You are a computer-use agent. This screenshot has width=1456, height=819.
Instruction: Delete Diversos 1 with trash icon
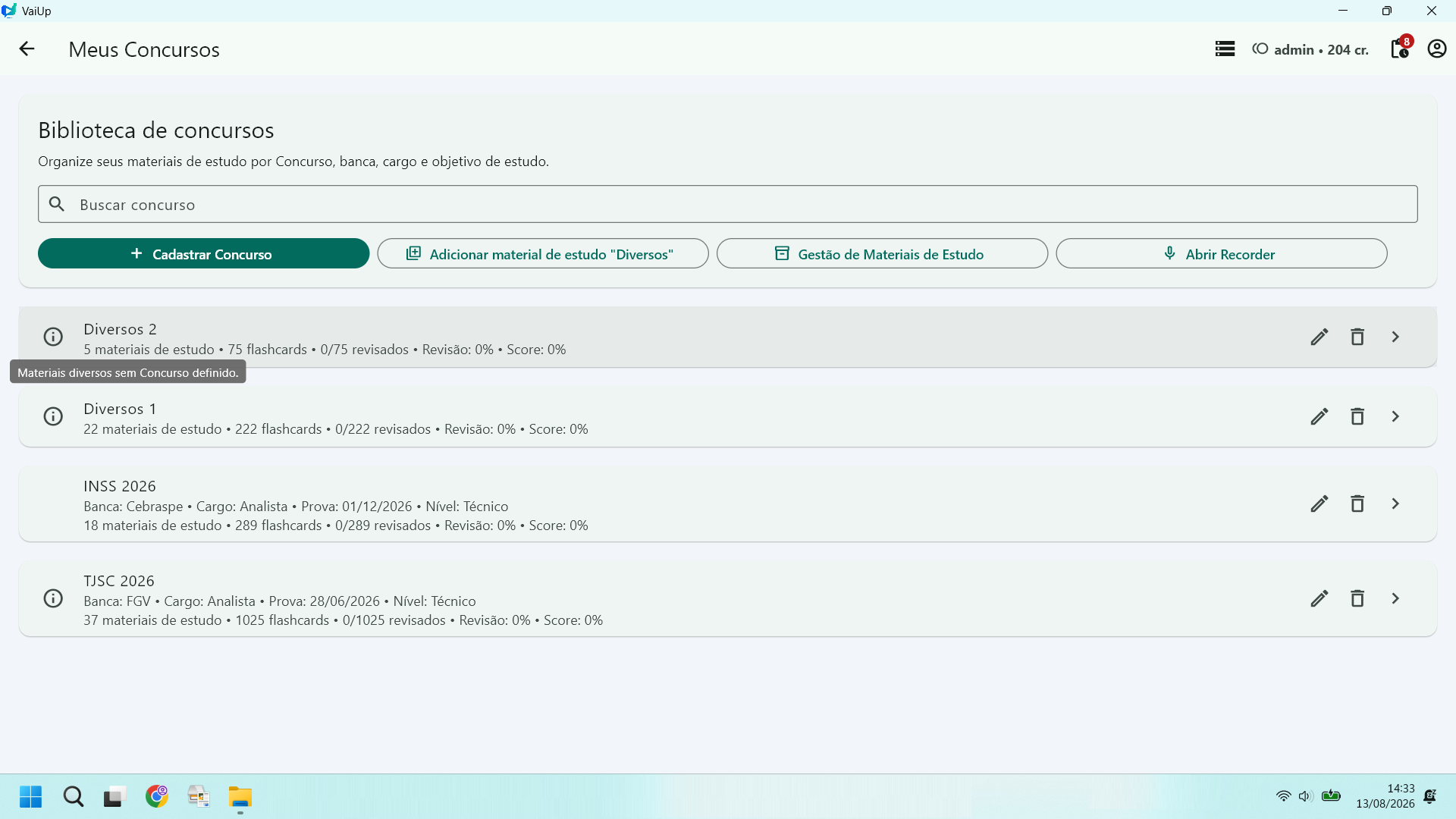pyautogui.click(x=1357, y=416)
